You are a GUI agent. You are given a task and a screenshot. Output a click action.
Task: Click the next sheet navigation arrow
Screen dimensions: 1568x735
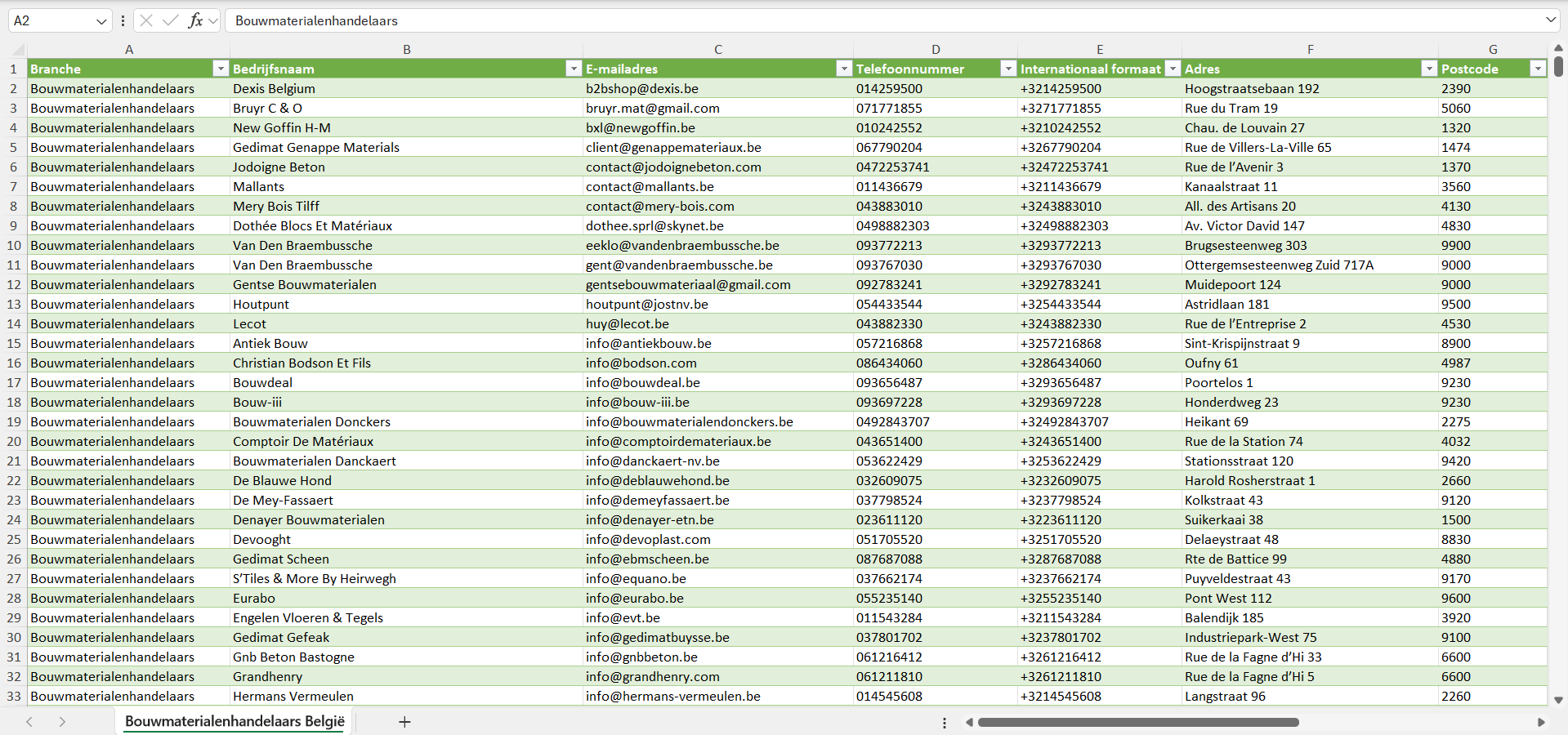[62, 722]
